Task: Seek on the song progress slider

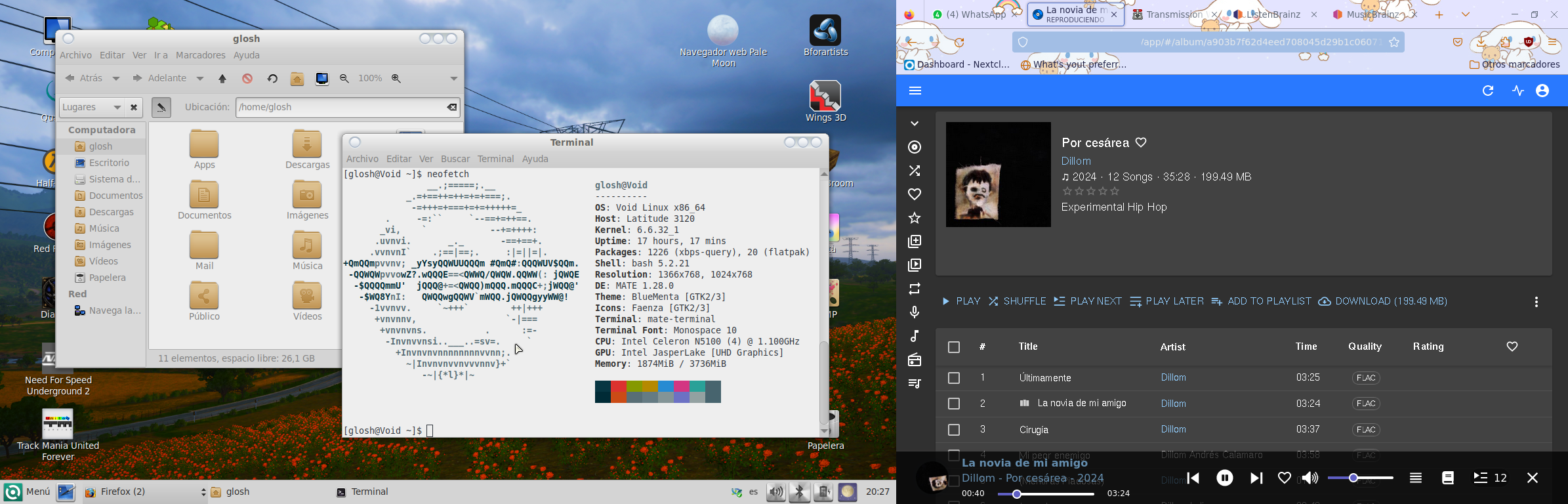Action: coord(1046,493)
